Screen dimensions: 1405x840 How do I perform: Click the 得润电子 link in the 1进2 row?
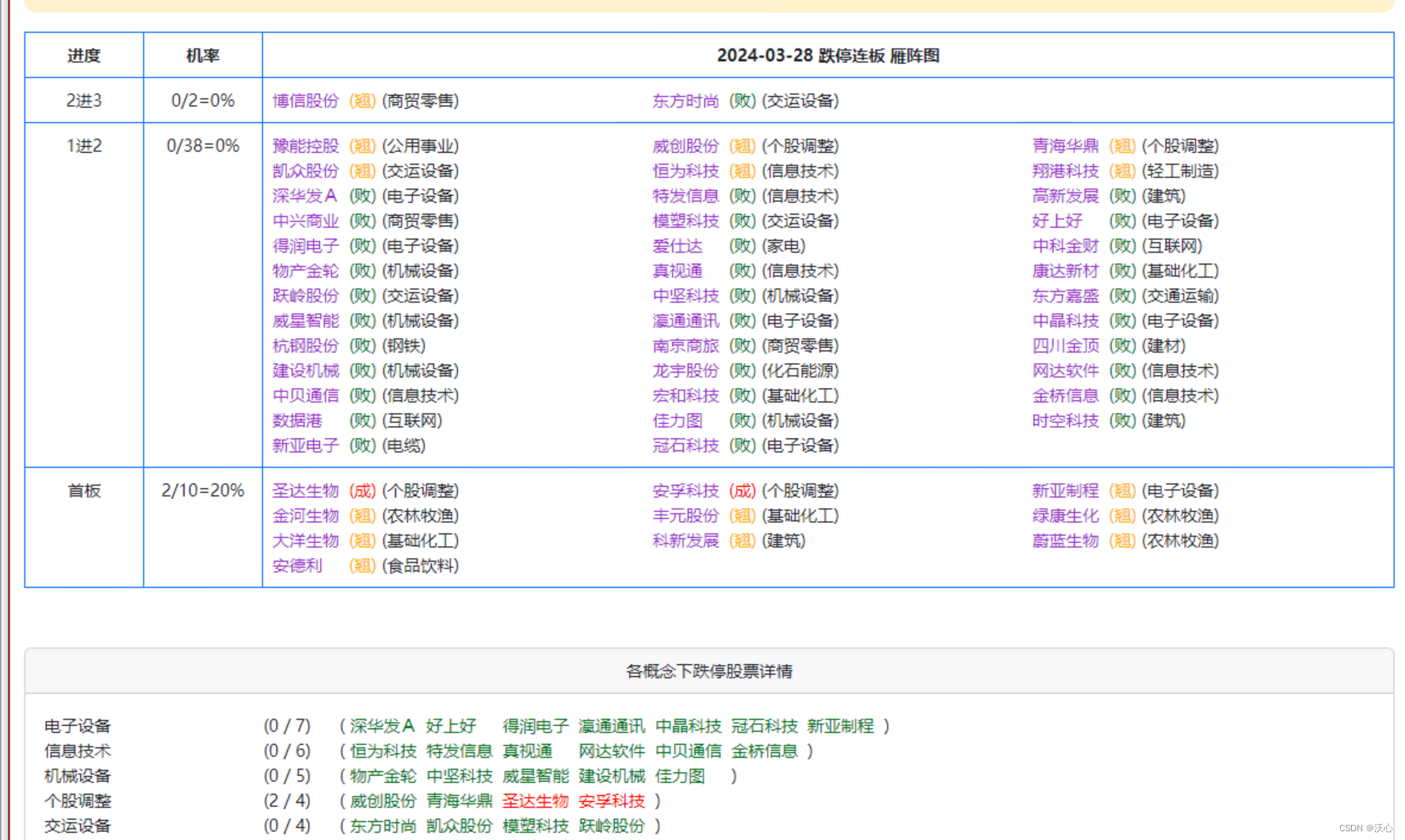coord(305,246)
